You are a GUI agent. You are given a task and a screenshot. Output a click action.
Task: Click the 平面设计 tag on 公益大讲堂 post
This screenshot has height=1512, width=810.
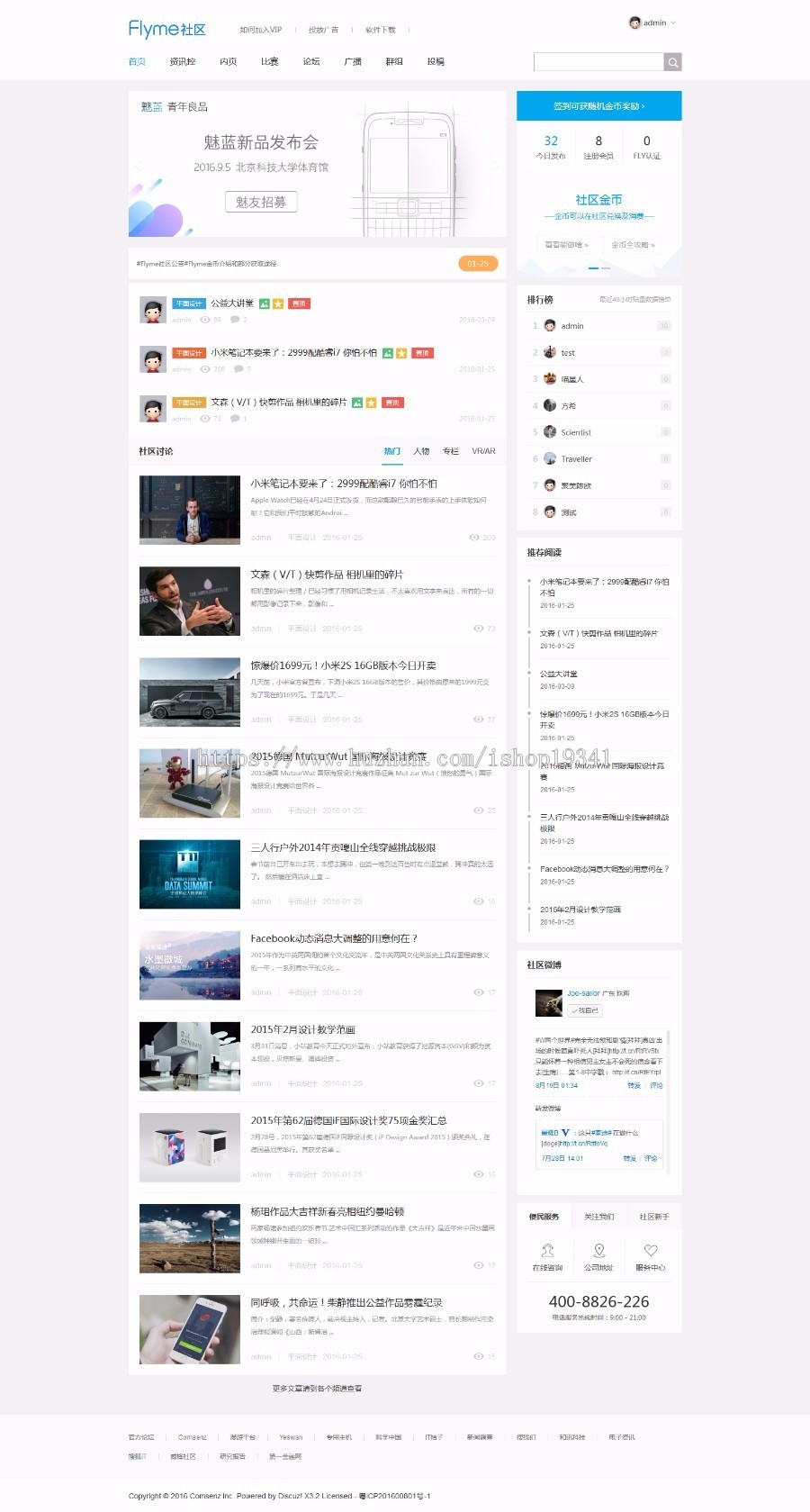[x=189, y=303]
